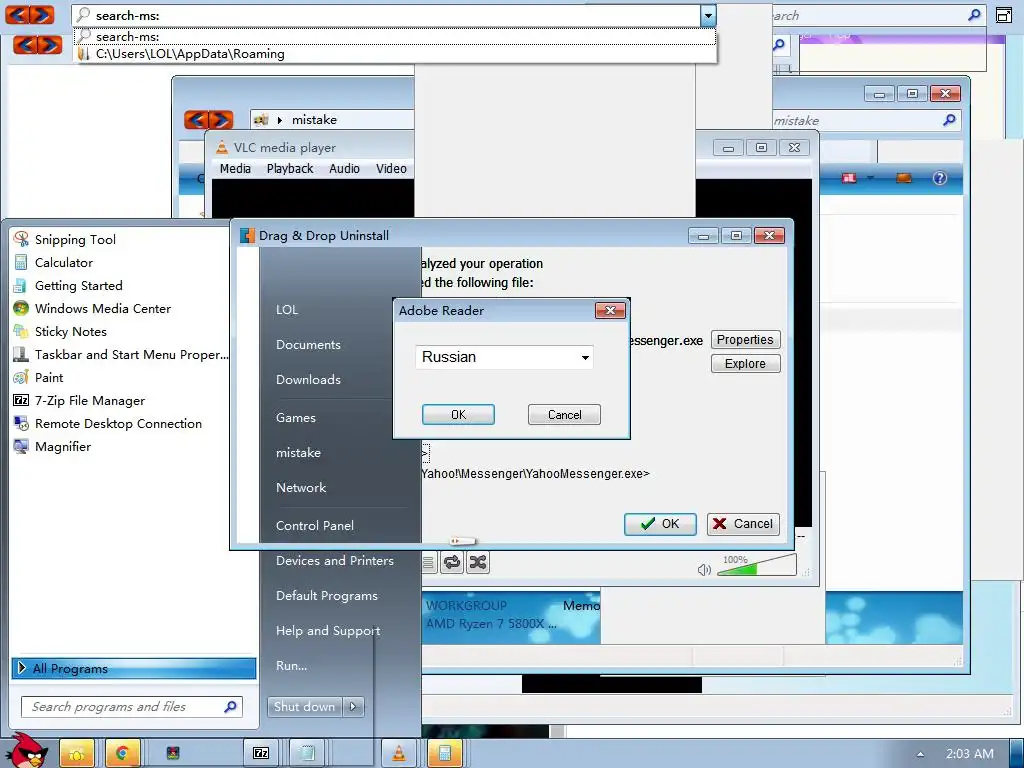Screen dimensions: 1024x768
Task: Open help icon in mistake window toolbar
Action: 939,178
